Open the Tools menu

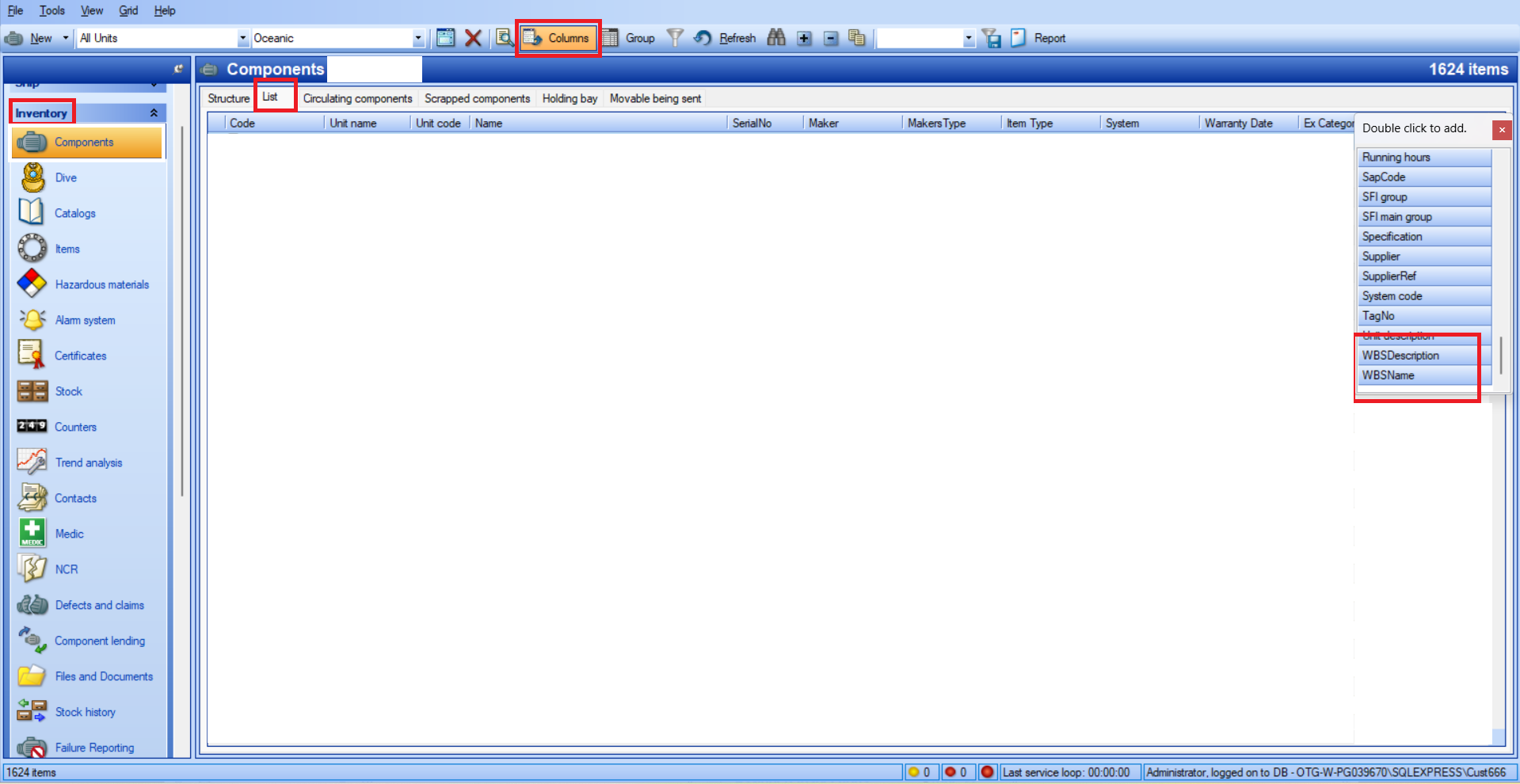(x=52, y=10)
